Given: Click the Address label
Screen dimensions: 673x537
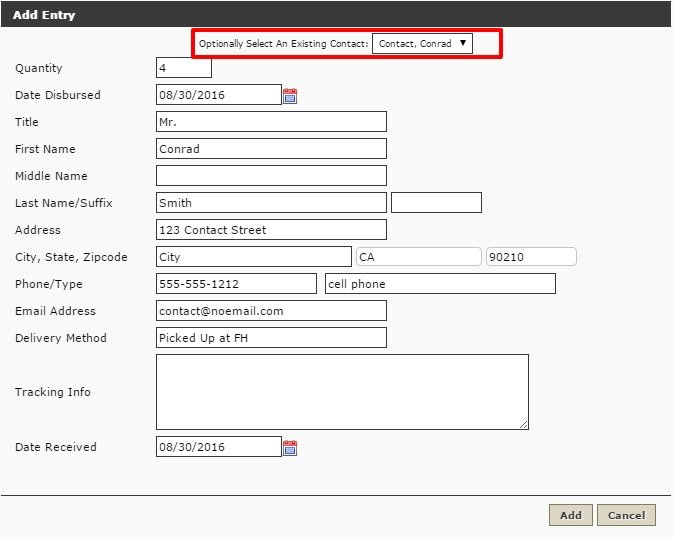Looking at the screenshot, I should 38,230.
